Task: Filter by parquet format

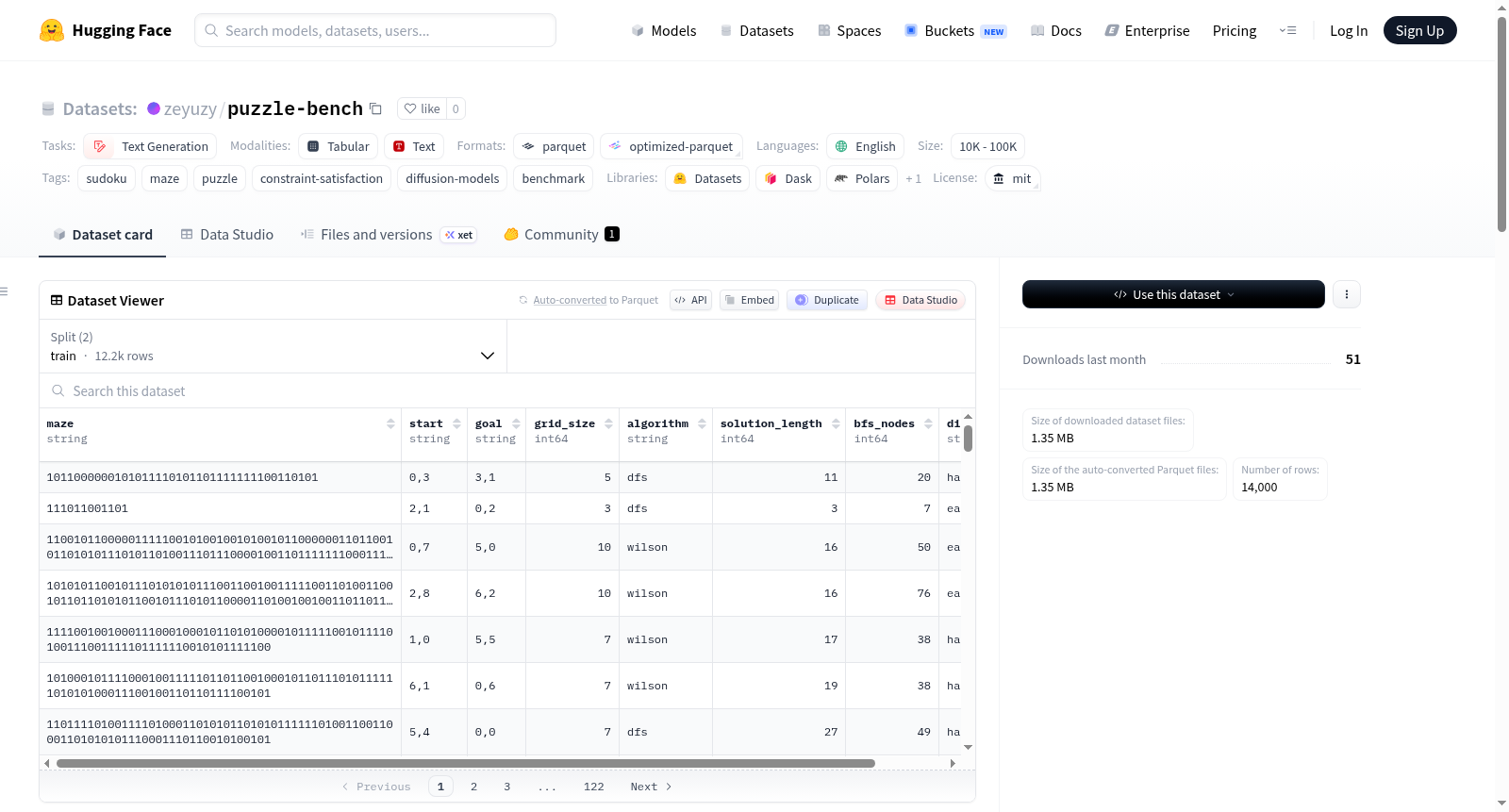Action: click(554, 146)
